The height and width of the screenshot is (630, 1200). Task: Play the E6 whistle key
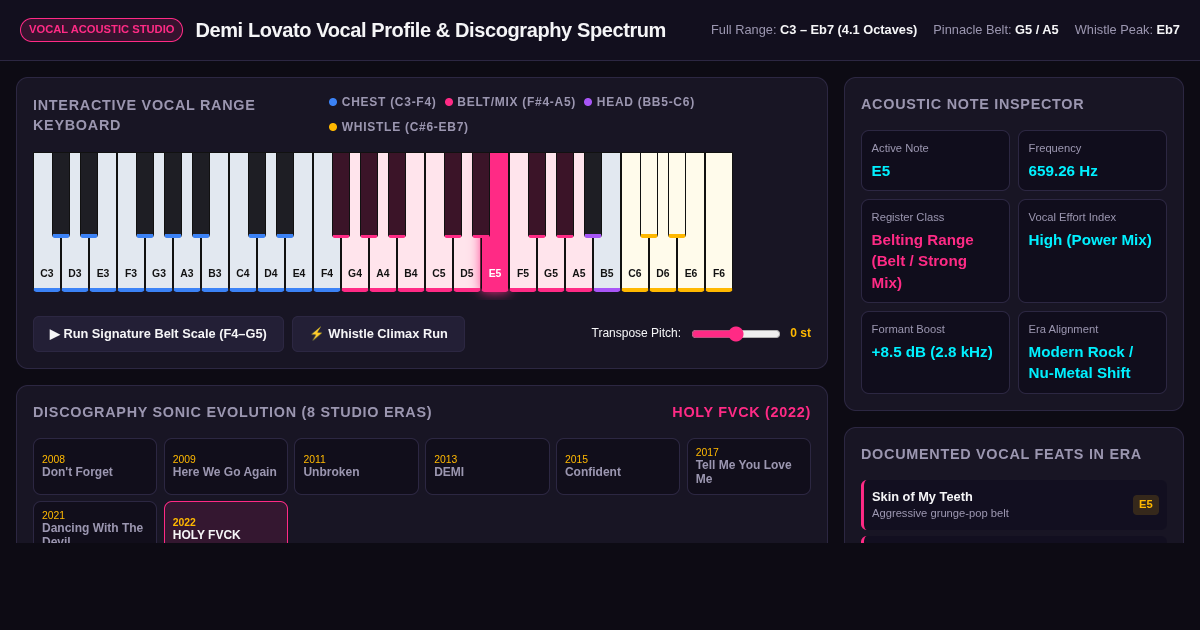point(691,265)
